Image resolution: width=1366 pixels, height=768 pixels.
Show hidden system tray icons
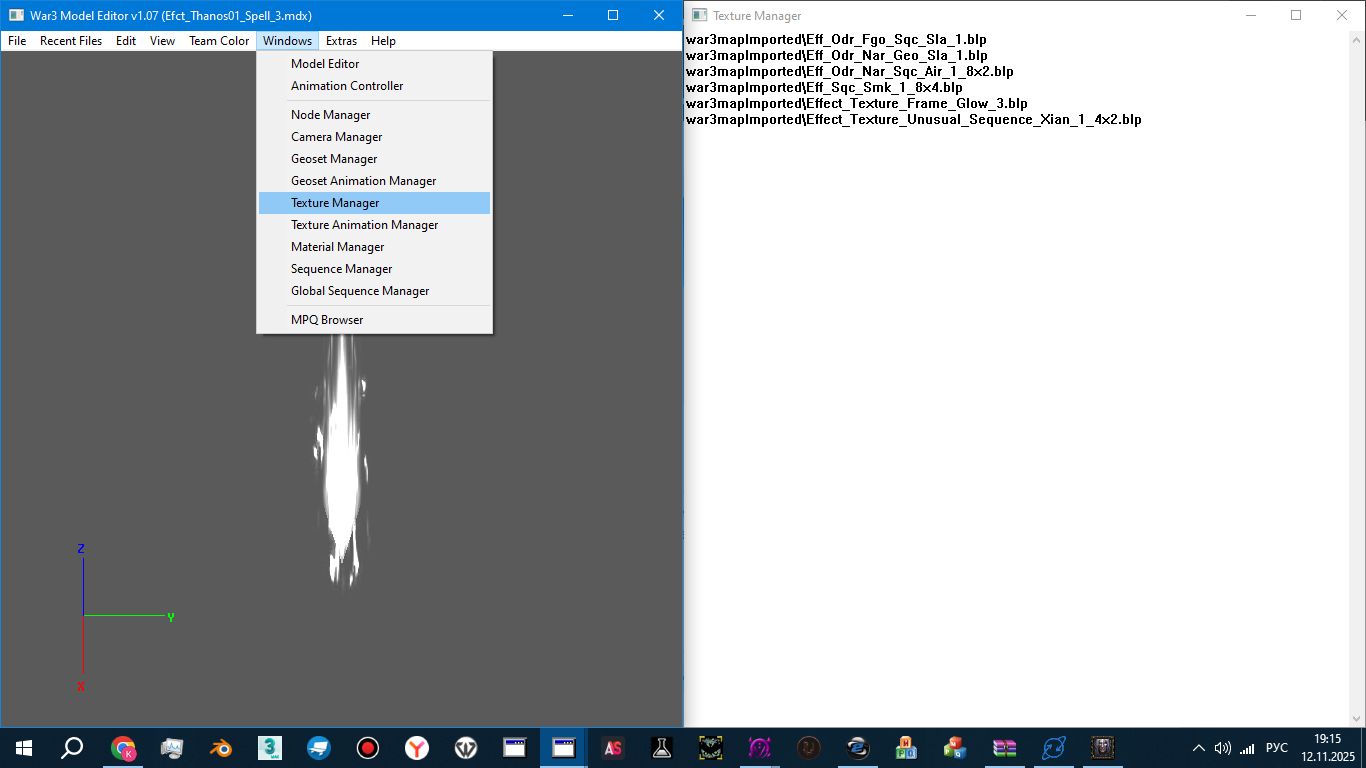point(1199,748)
